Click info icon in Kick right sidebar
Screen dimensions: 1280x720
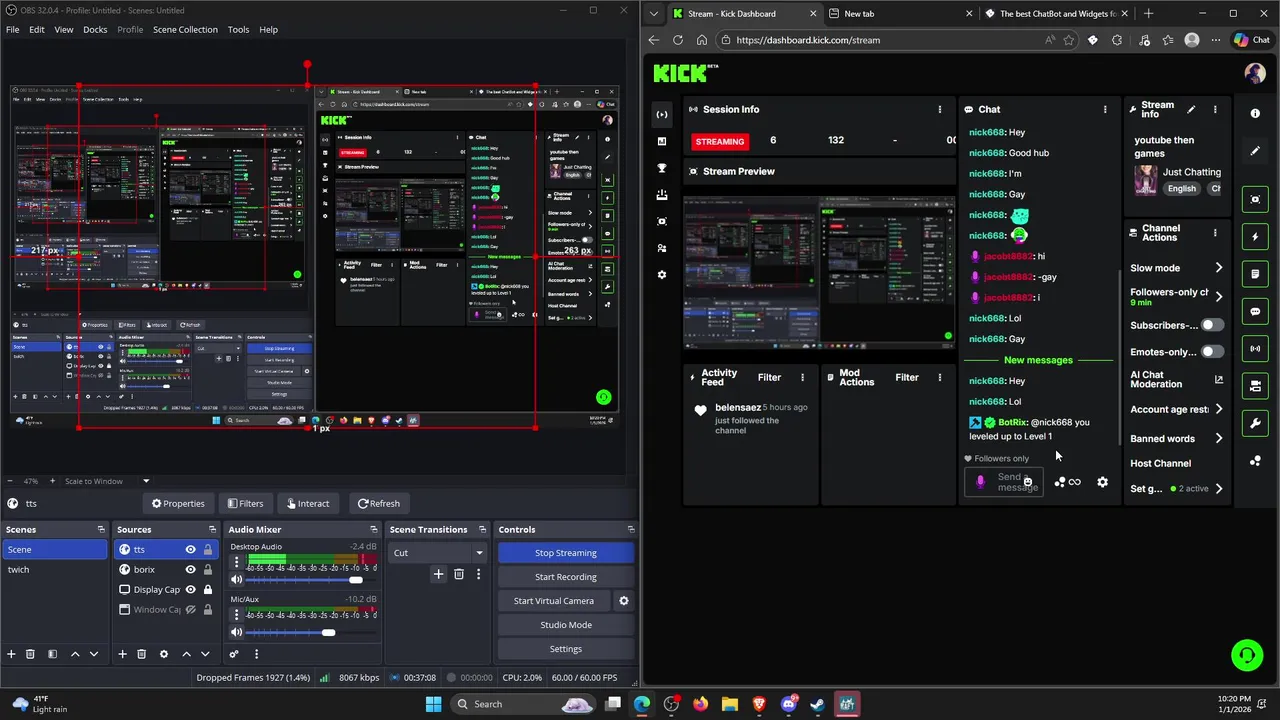tap(1255, 113)
